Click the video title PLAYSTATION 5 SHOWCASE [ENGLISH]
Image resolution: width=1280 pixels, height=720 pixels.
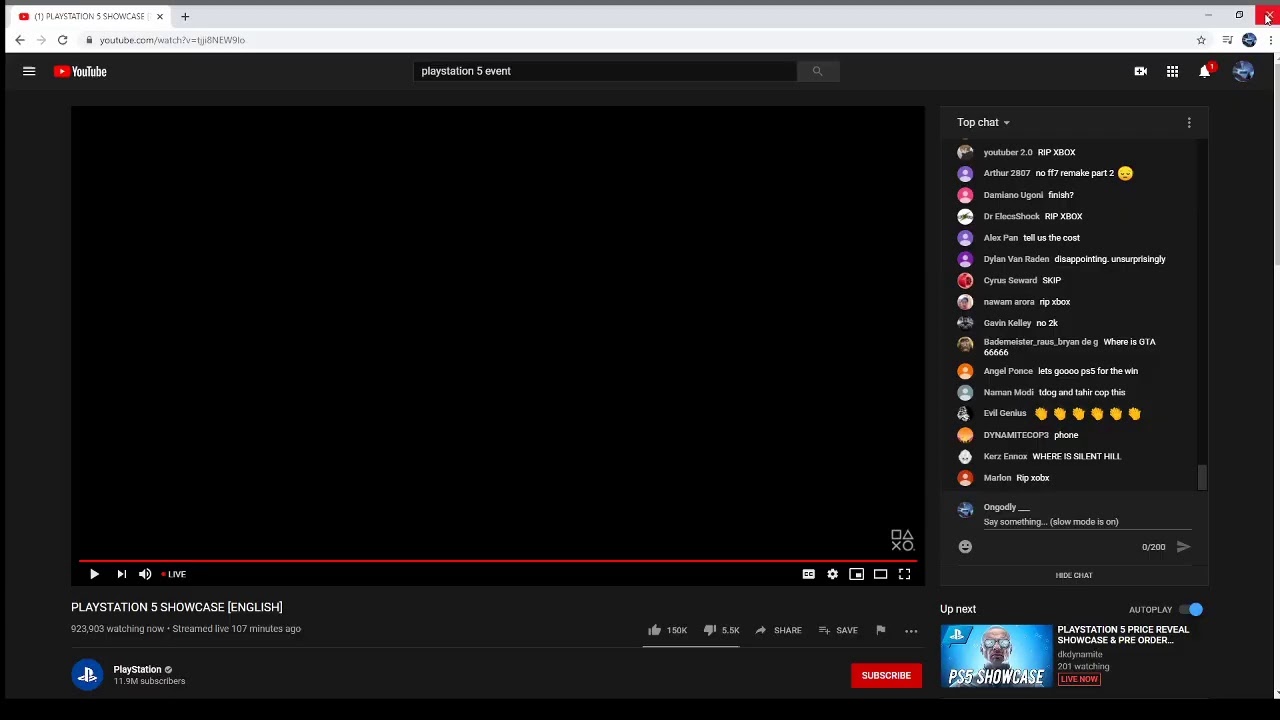(177, 607)
